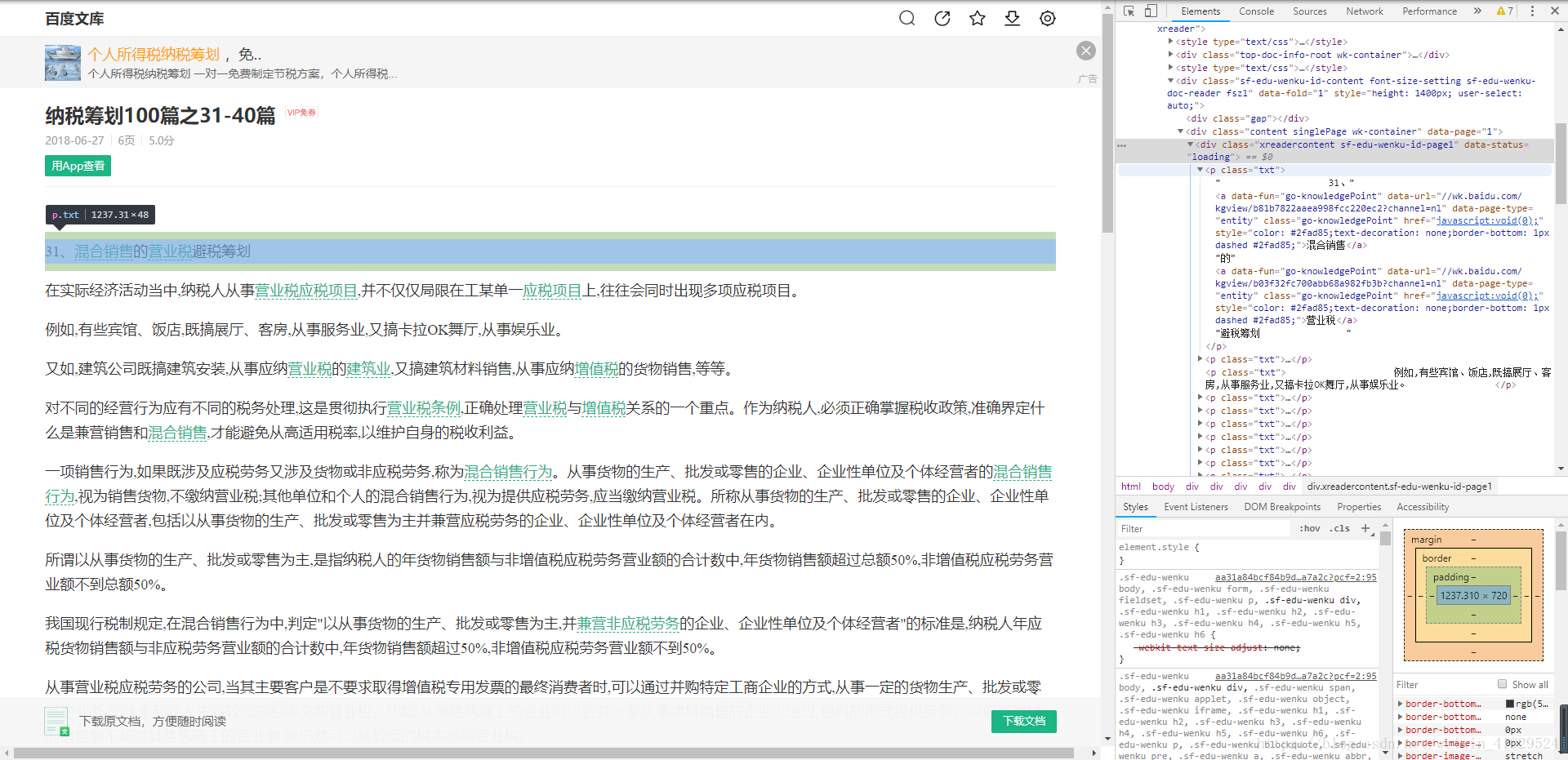Open the 兼营非应税劳务 link
1568x760 pixels.
(x=628, y=624)
